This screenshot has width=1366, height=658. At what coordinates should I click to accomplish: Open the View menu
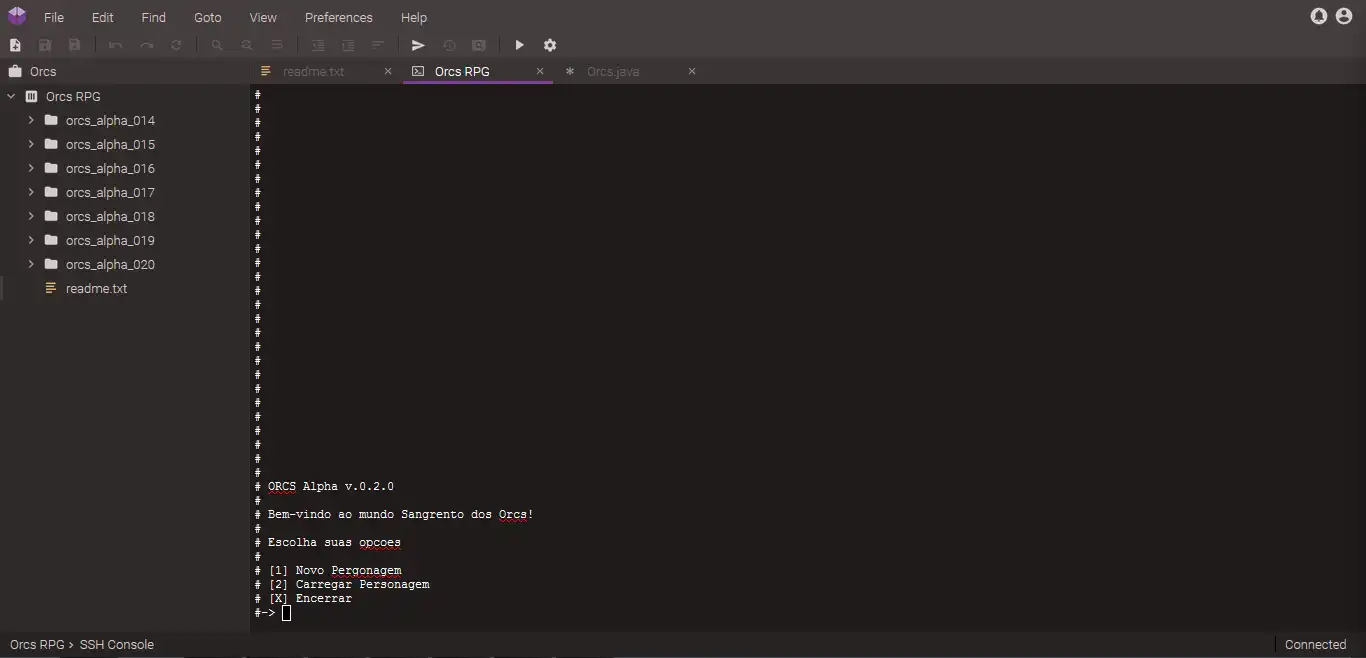pos(263,18)
